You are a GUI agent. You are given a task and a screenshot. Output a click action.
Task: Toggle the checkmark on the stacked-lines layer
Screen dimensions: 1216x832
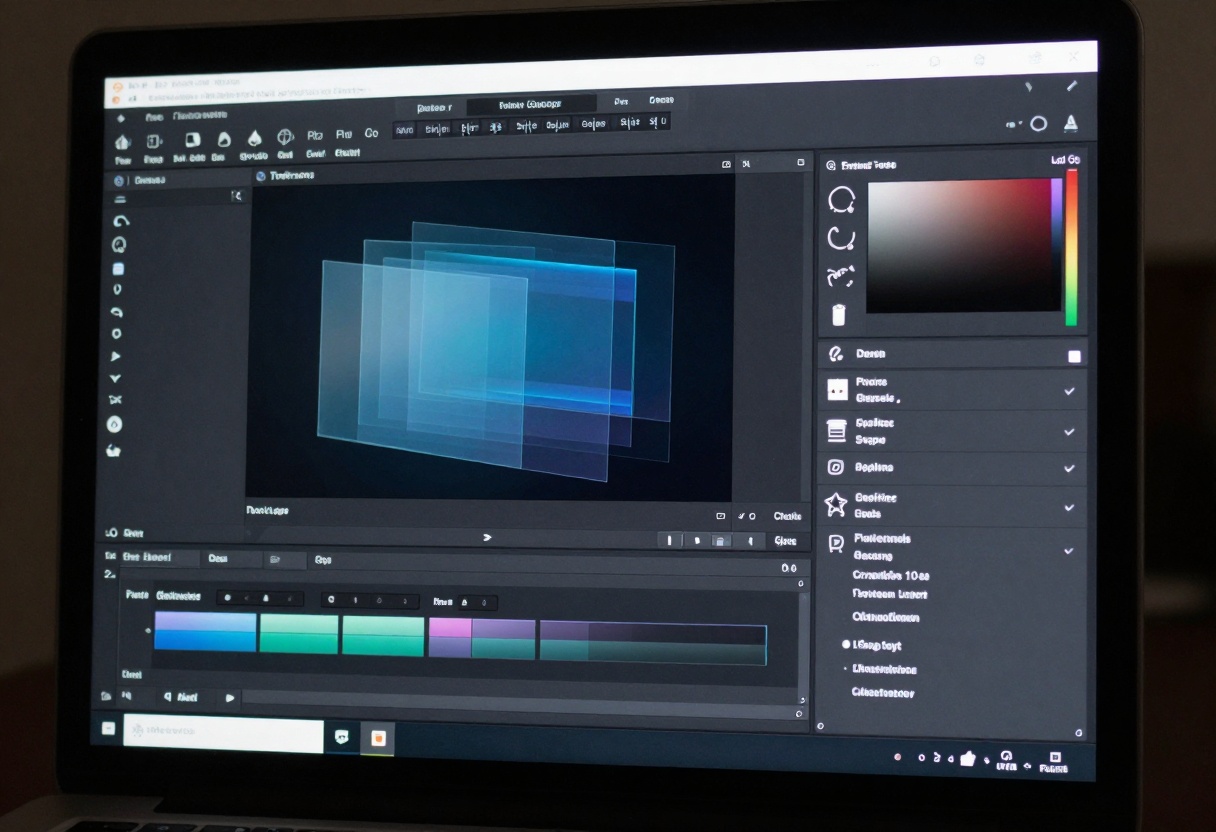click(1069, 432)
